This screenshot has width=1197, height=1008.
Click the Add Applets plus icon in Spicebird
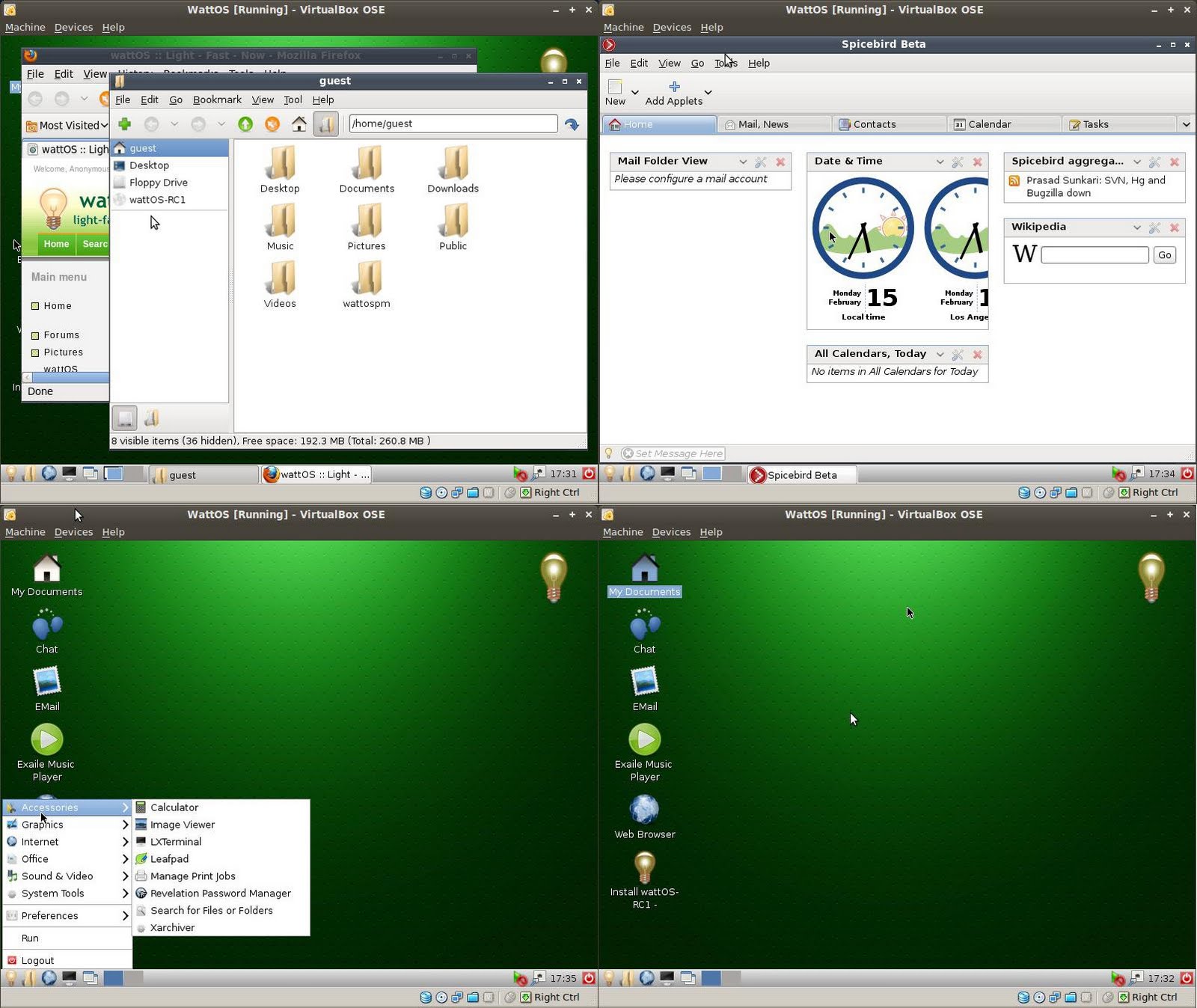point(674,87)
